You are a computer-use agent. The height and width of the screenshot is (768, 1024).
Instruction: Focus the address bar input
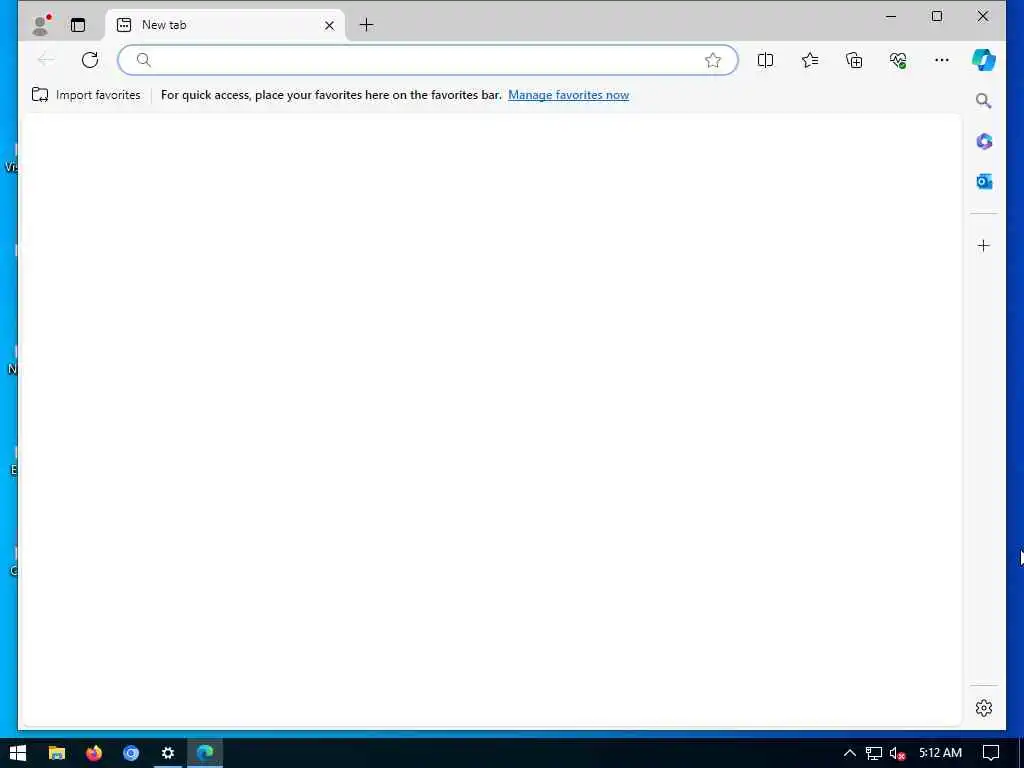coord(428,60)
